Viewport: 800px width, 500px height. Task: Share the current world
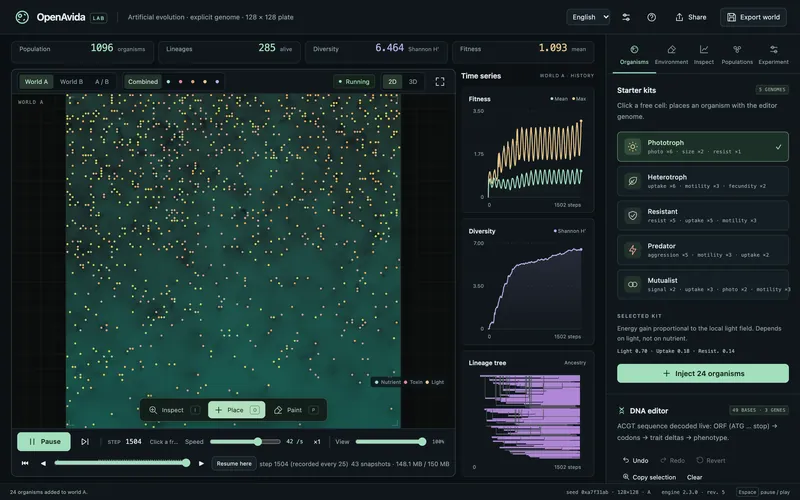click(691, 17)
